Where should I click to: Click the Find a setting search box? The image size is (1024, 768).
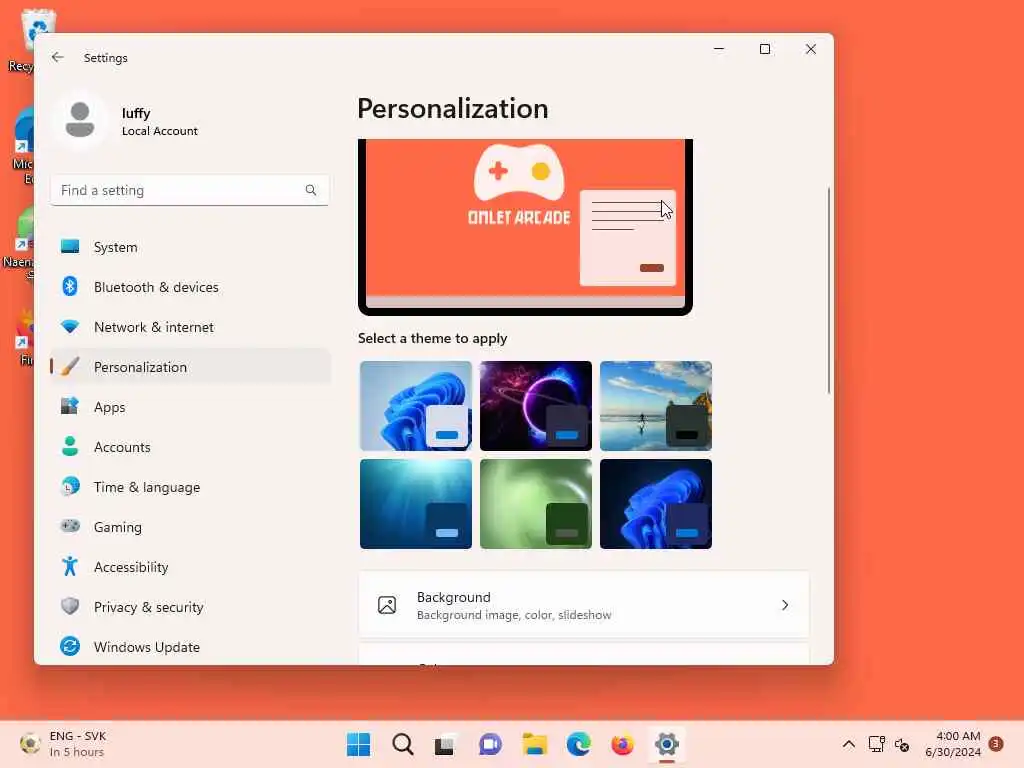tap(189, 190)
